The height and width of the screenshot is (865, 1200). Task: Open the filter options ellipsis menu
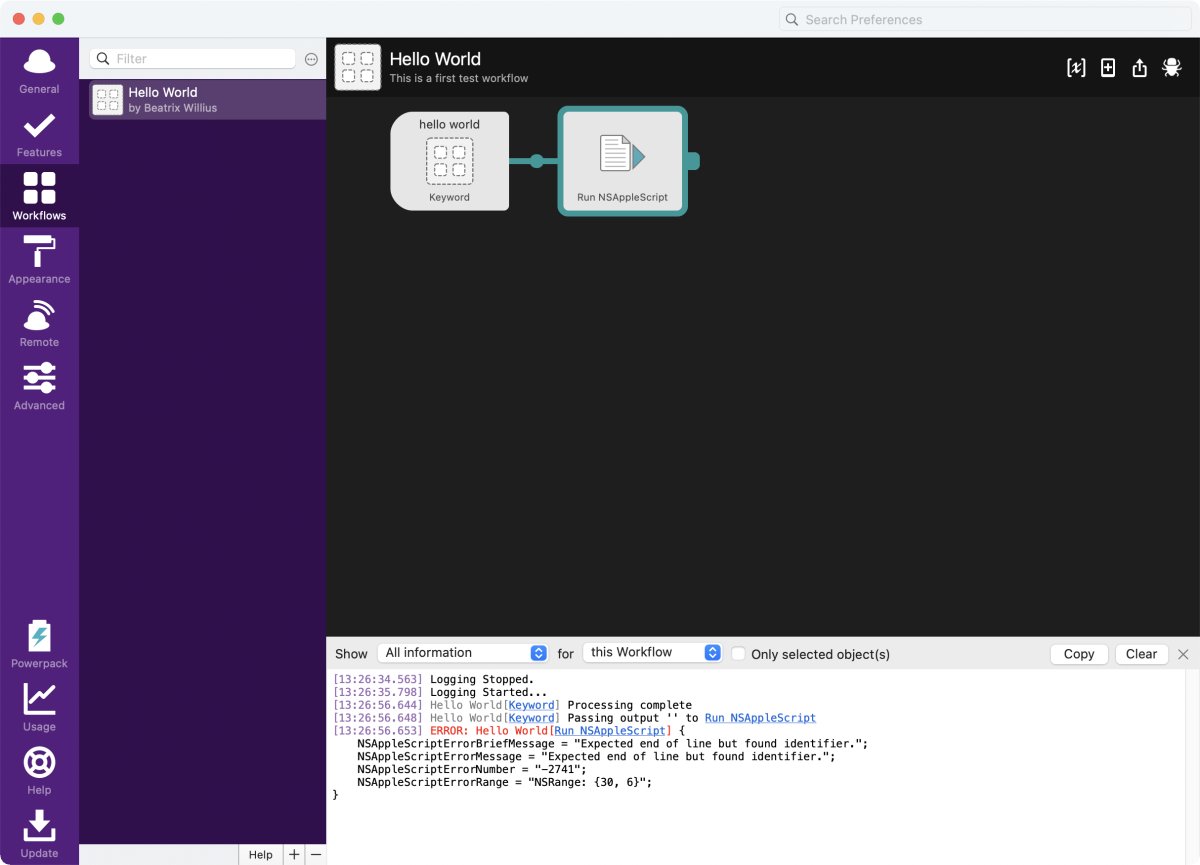coord(311,59)
